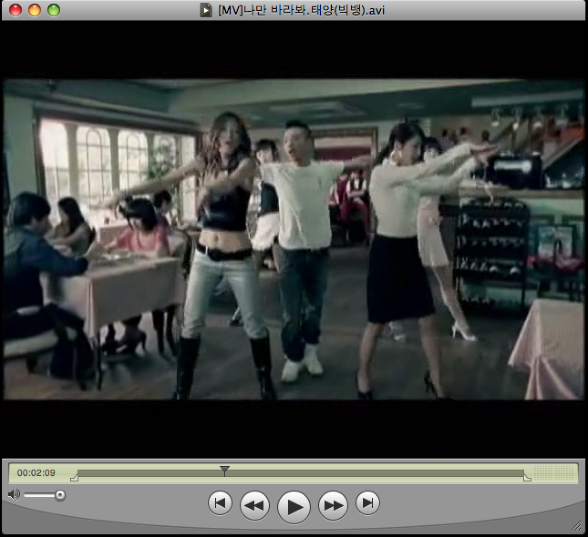Click the dotted equalizer area on timeline

554,473
